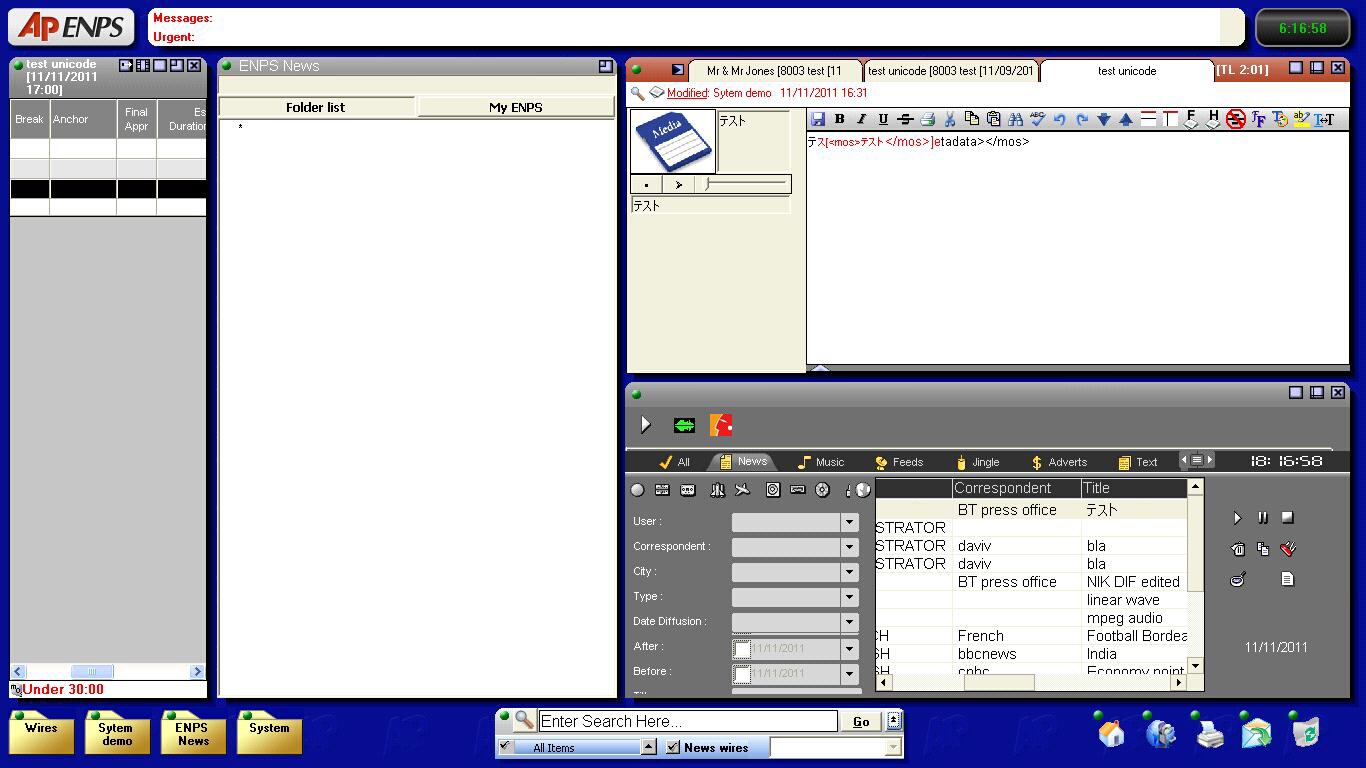This screenshot has width=1366, height=768.
Task: Click the Save icon in editor toolbar
Action: click(x=818, y=119)
